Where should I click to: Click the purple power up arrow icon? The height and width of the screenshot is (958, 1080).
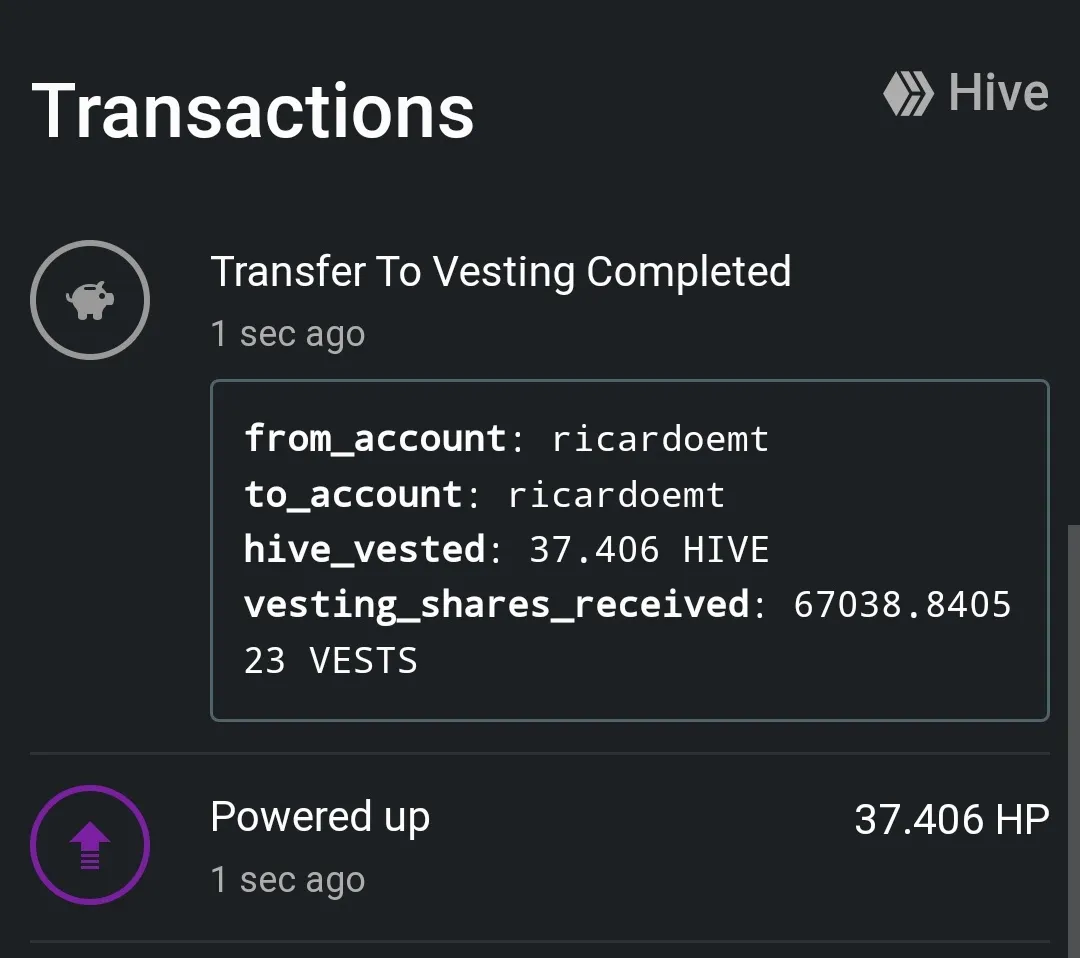point(90,845)
